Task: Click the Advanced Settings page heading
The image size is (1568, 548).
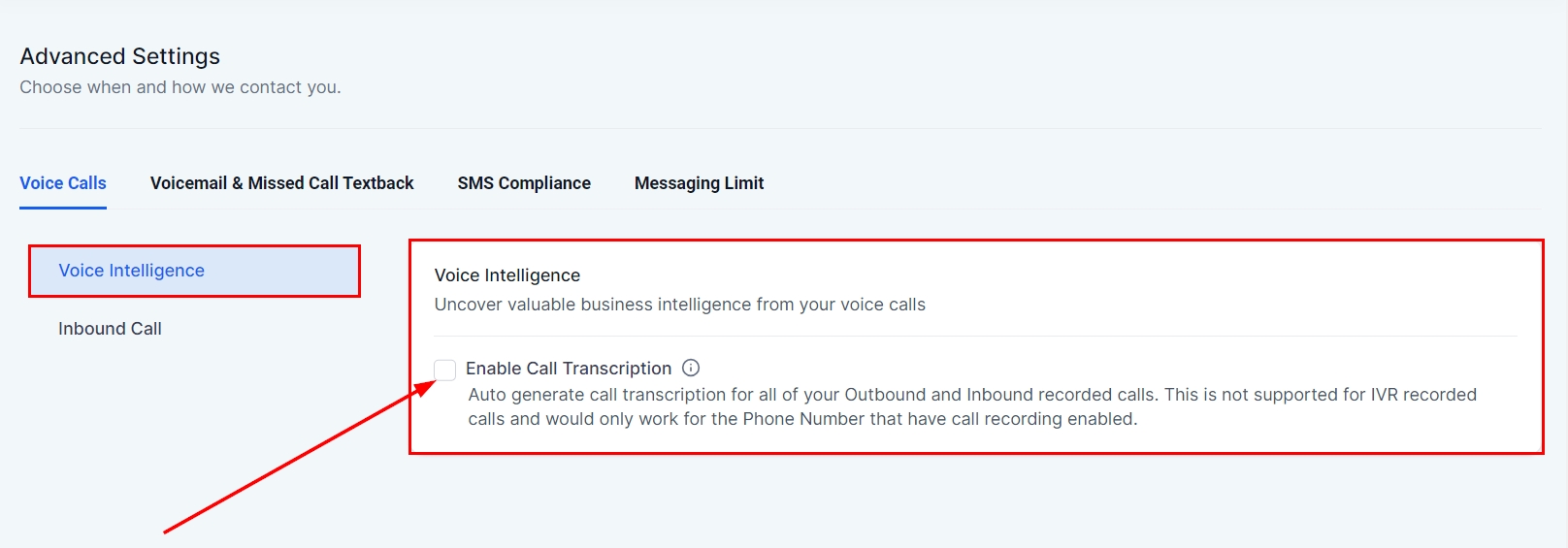Action: 120,56
